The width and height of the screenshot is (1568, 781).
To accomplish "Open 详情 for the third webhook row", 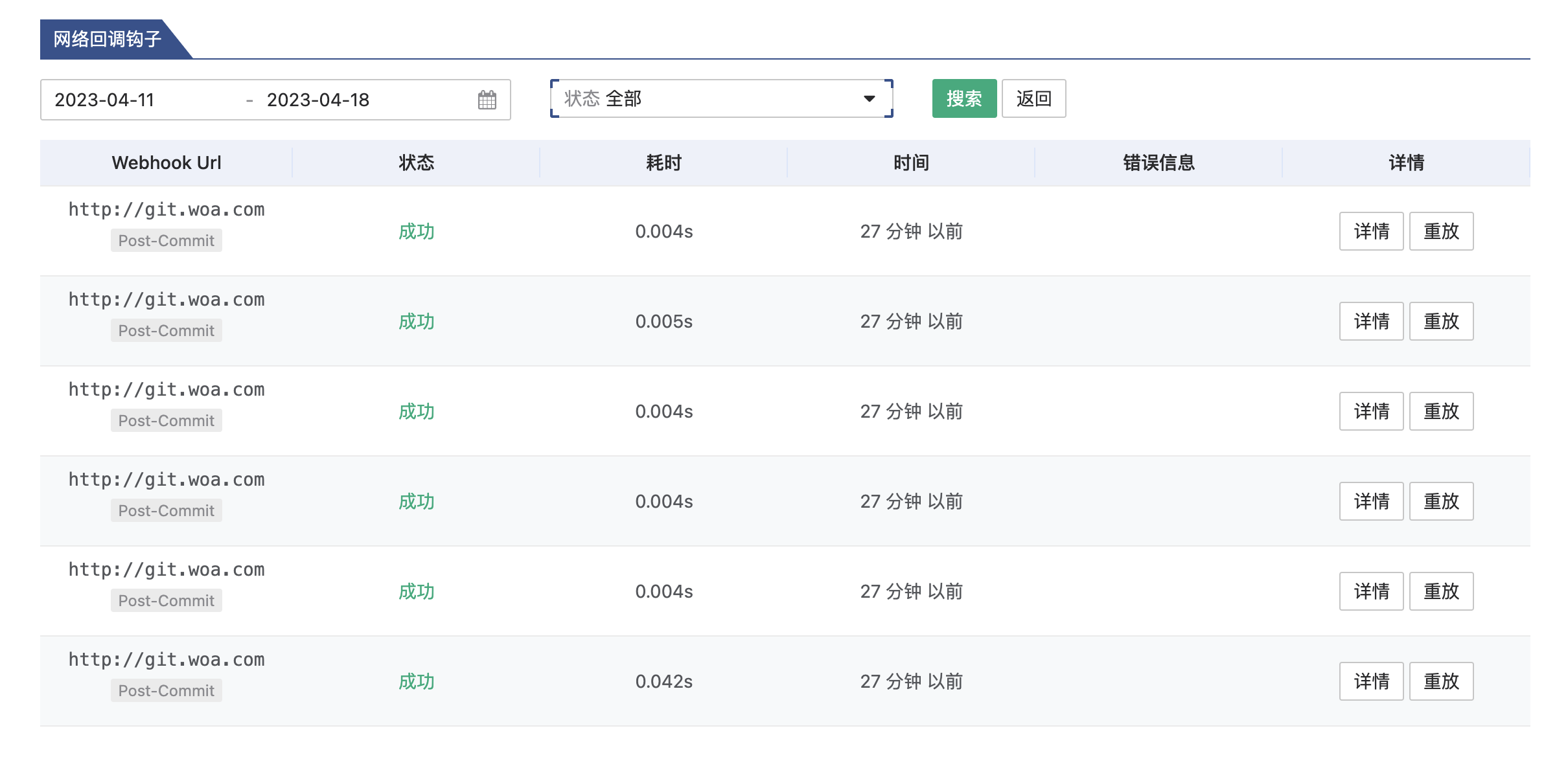I will 1370,411.
